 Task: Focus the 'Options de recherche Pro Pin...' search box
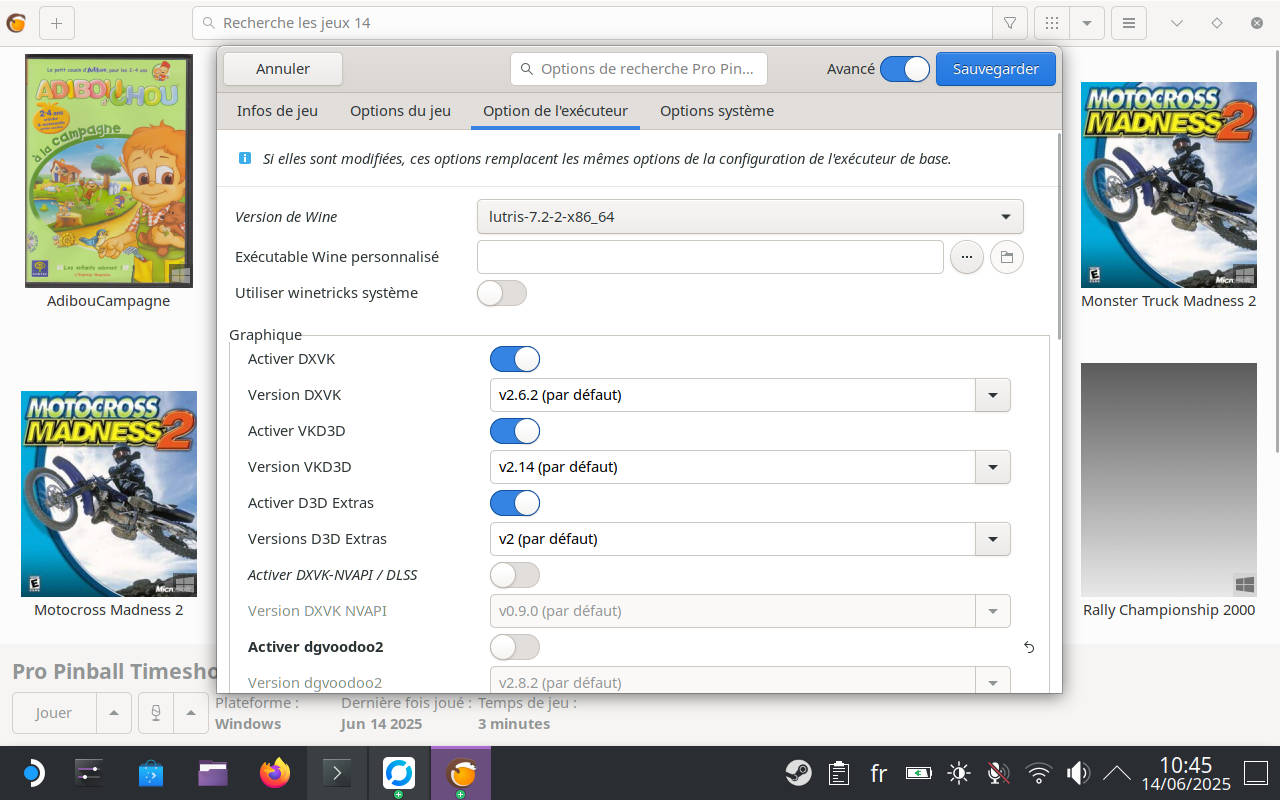639,69
